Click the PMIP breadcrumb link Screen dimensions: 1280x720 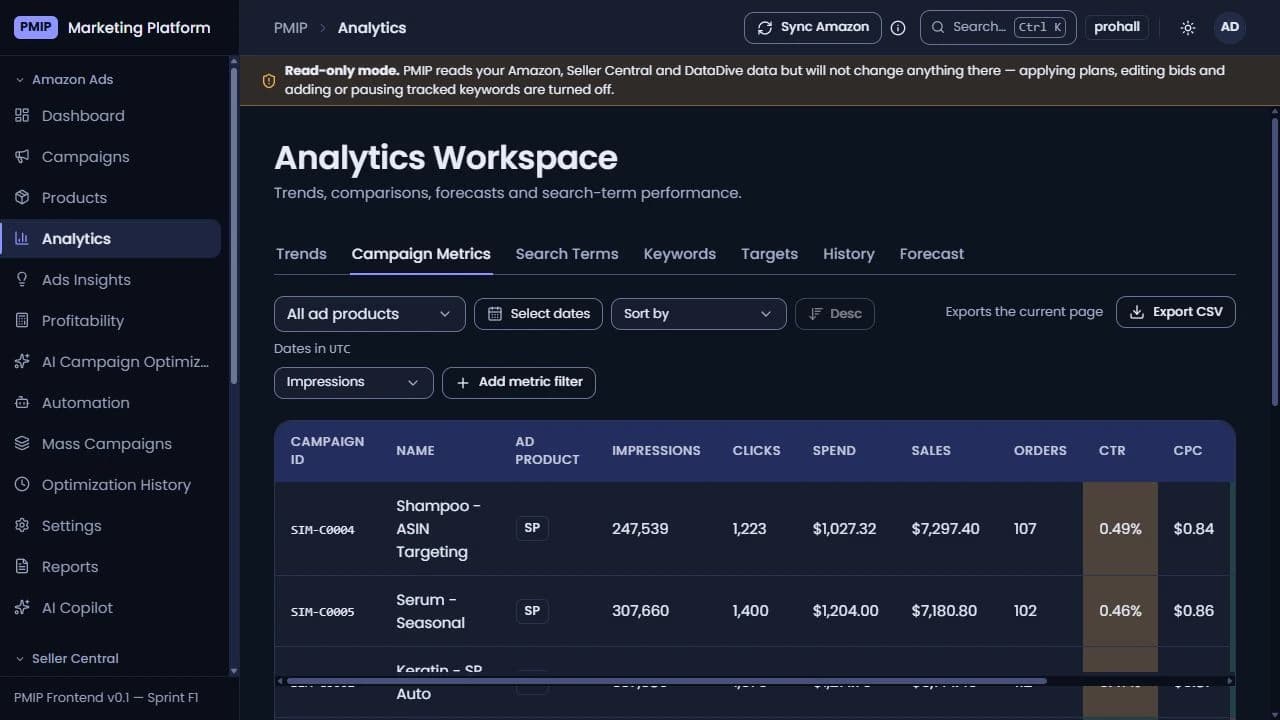coord(291,28)
